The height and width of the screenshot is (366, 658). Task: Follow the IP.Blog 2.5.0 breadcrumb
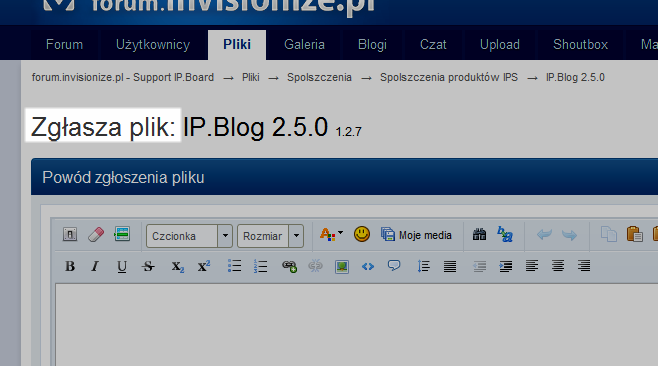(x=575, y=78)
